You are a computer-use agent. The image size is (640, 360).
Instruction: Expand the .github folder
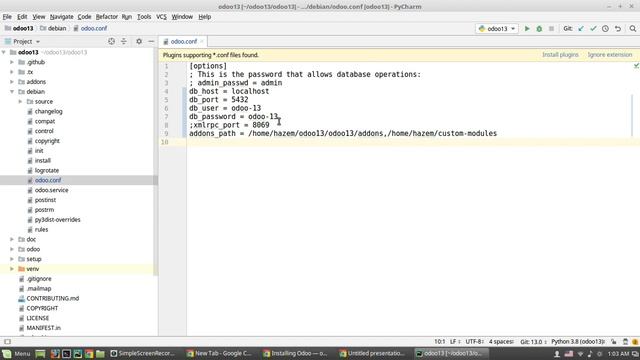pos(12,62)
